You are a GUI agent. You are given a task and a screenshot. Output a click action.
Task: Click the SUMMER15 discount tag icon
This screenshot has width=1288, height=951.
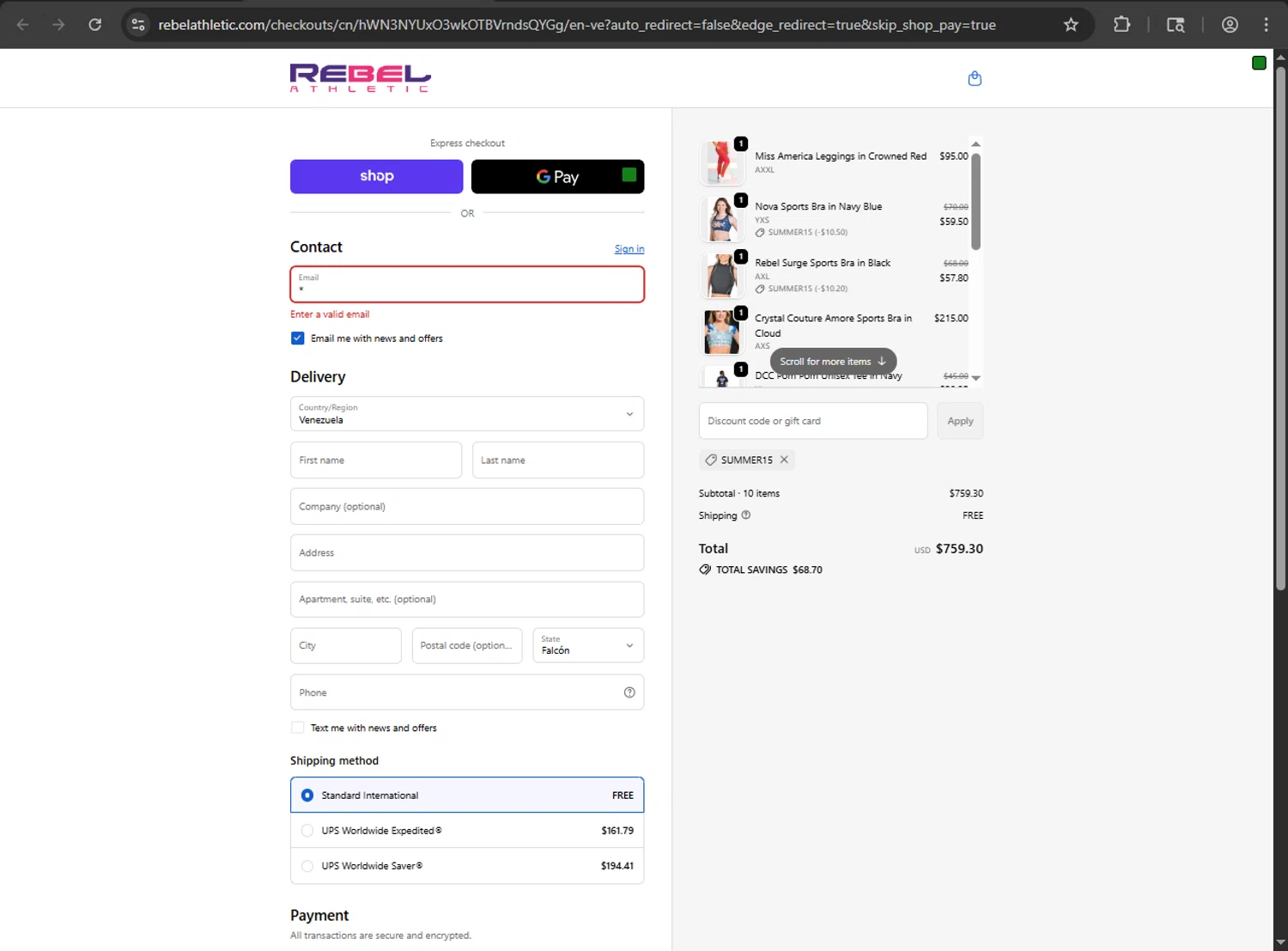tap(711, 460)
